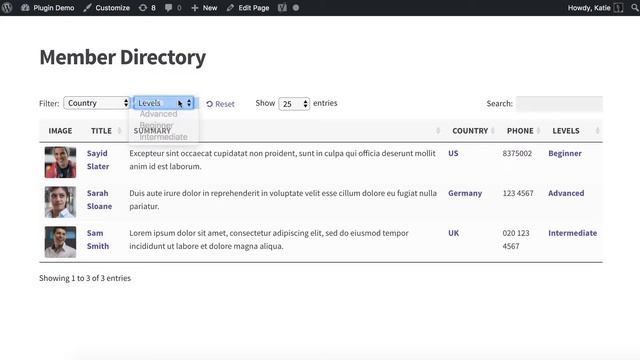Click phone number 8375002
Image resolution: width=640 pixels, height=360 pixels.
tap(517, 153)
